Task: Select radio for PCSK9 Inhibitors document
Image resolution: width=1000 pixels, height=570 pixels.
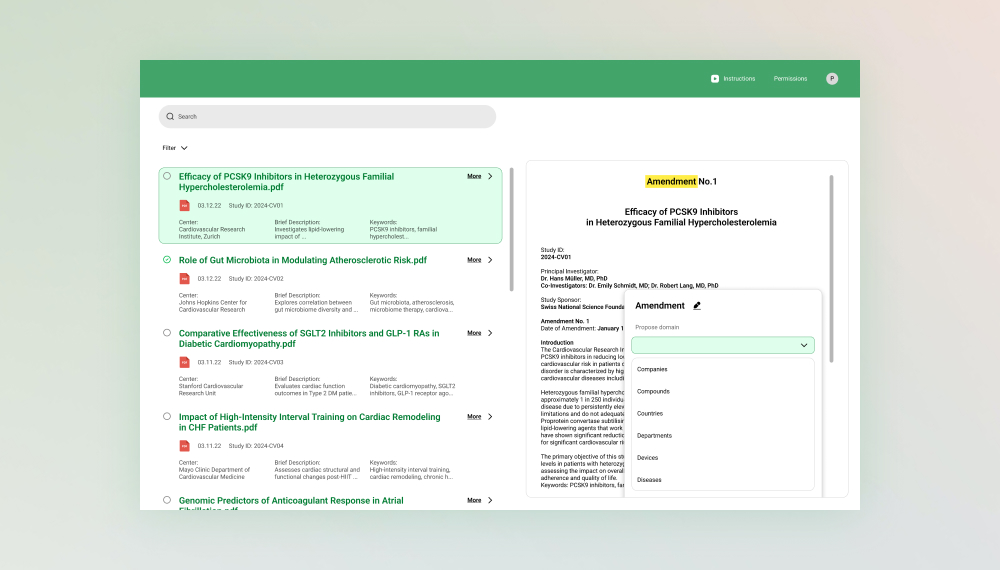Action: [167, 176]
